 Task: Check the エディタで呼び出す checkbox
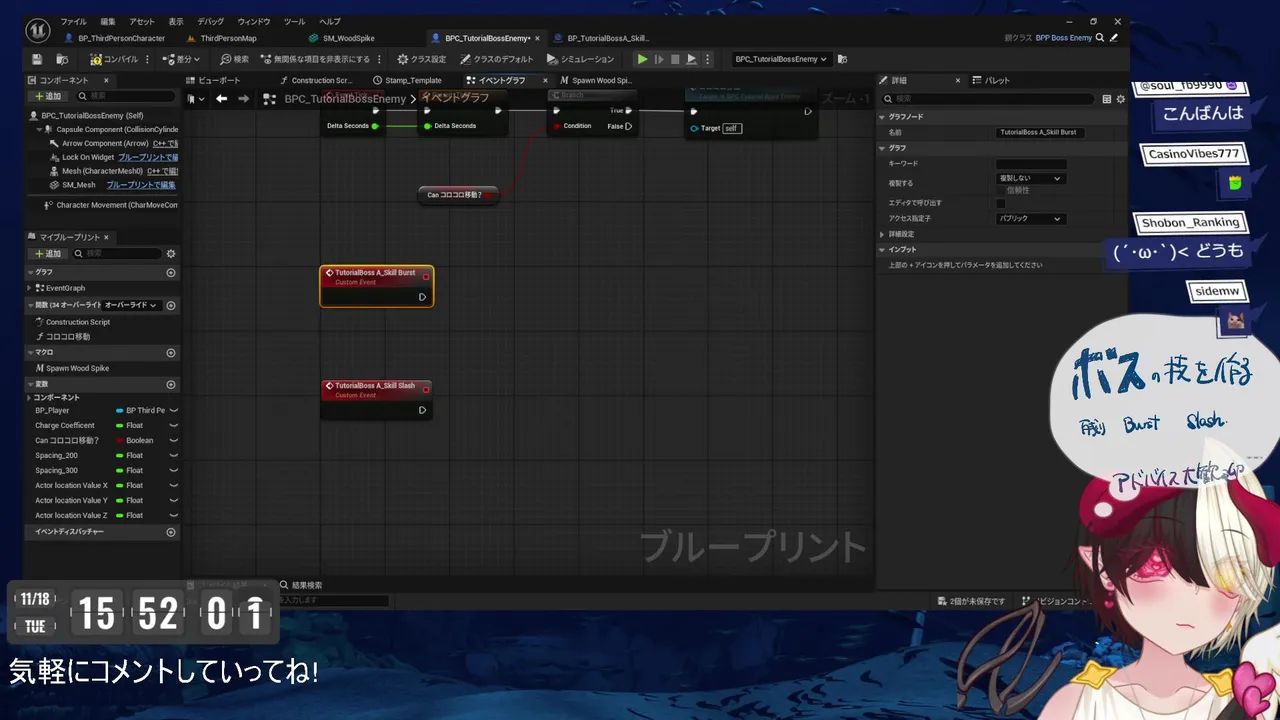pyautogui.click(x=1001, y=203)
